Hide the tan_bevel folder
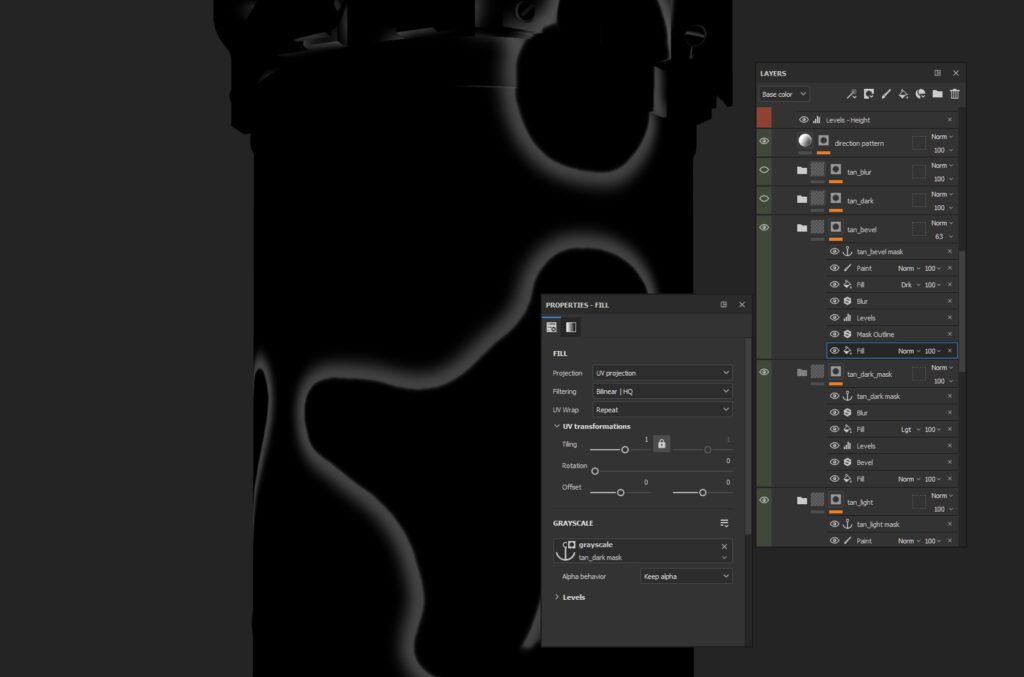Image resolution: width=1024 pixels, height=677 pixels. click(764, 227)
